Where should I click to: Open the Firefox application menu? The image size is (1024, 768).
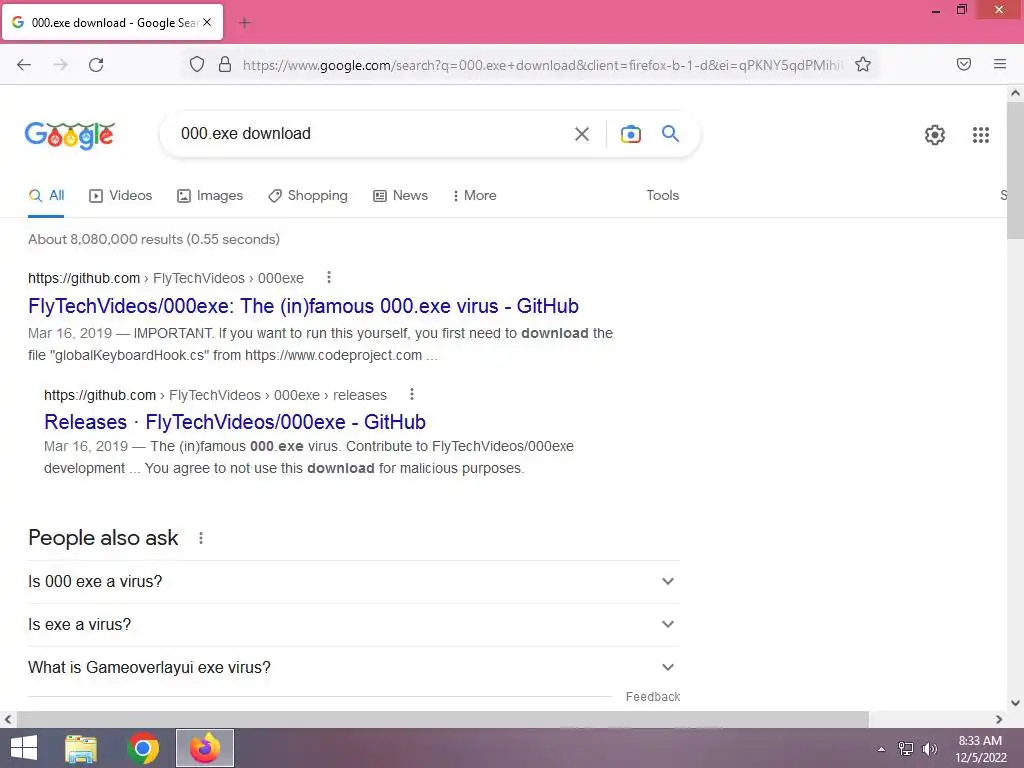pos(1000,64)
